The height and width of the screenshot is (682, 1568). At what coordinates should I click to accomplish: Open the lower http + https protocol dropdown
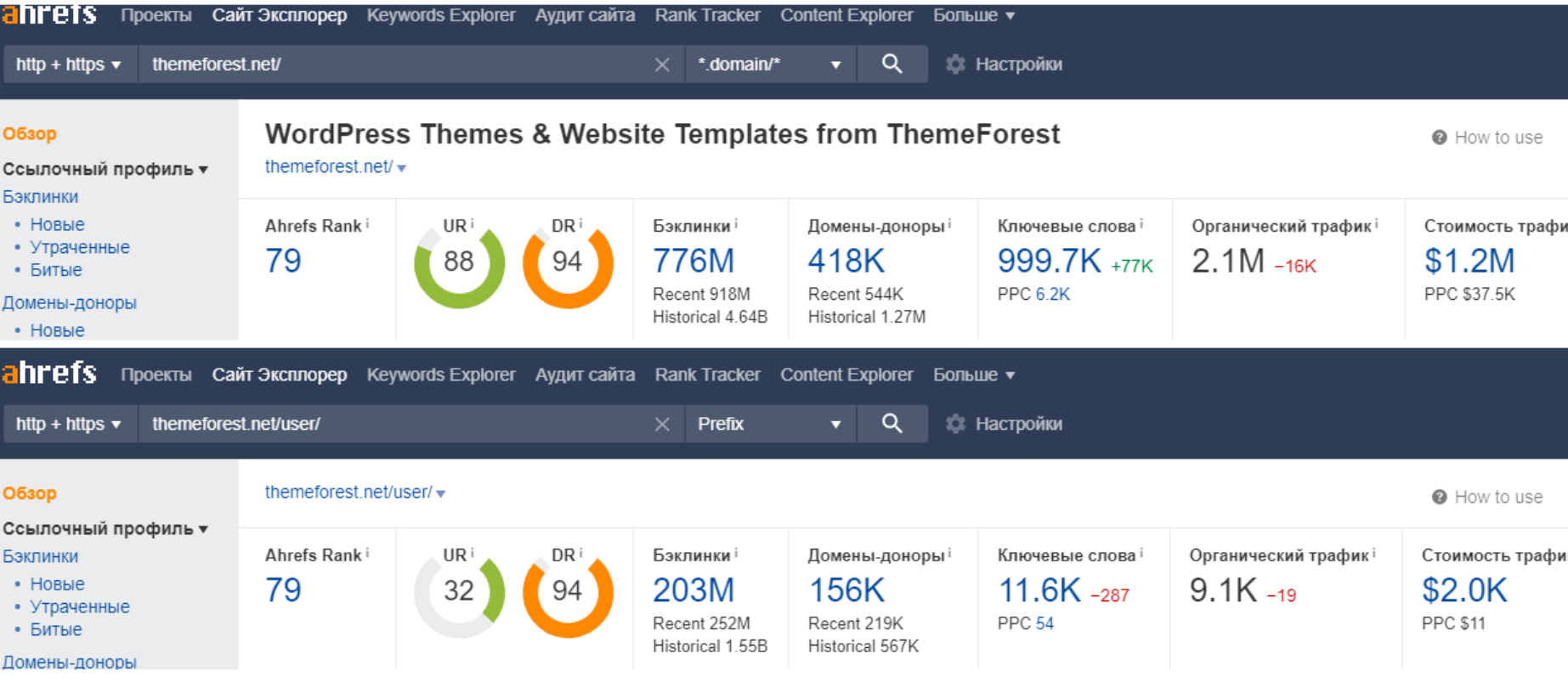70,424
